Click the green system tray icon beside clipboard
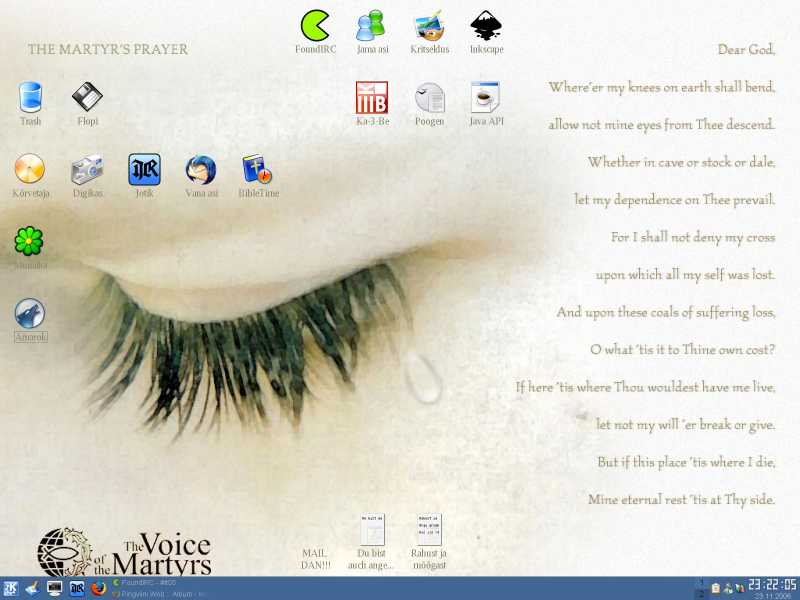 (x=728, y=588)
